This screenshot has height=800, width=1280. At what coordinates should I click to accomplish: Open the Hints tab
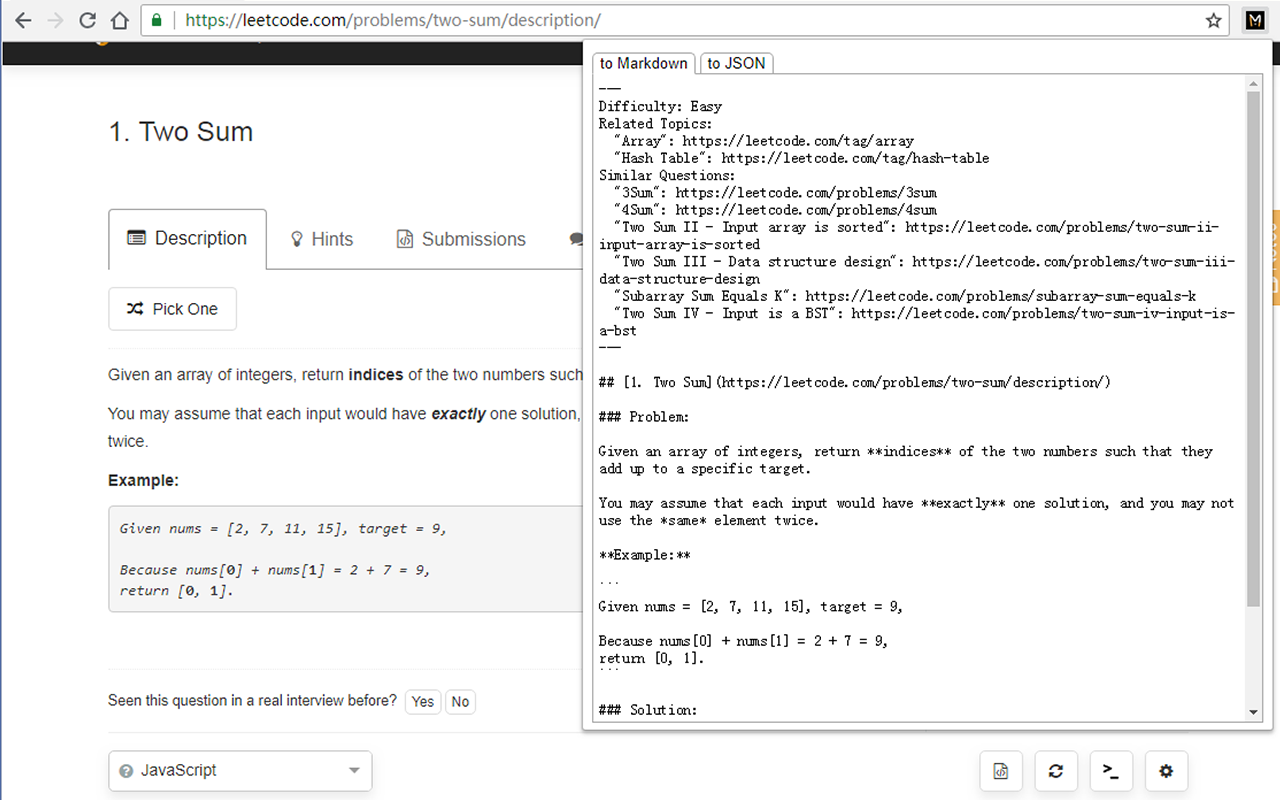point(321,239)
